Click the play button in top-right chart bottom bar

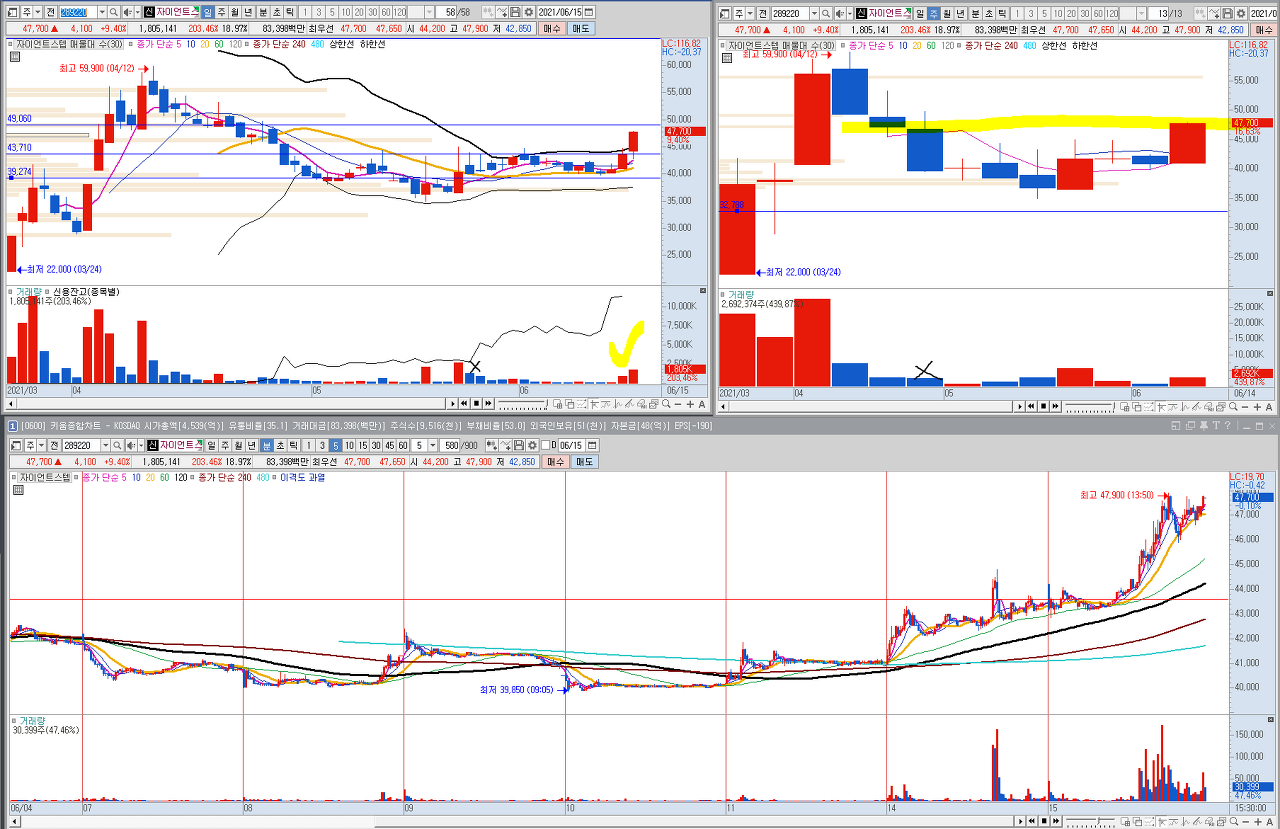[x=1019, y=406]
